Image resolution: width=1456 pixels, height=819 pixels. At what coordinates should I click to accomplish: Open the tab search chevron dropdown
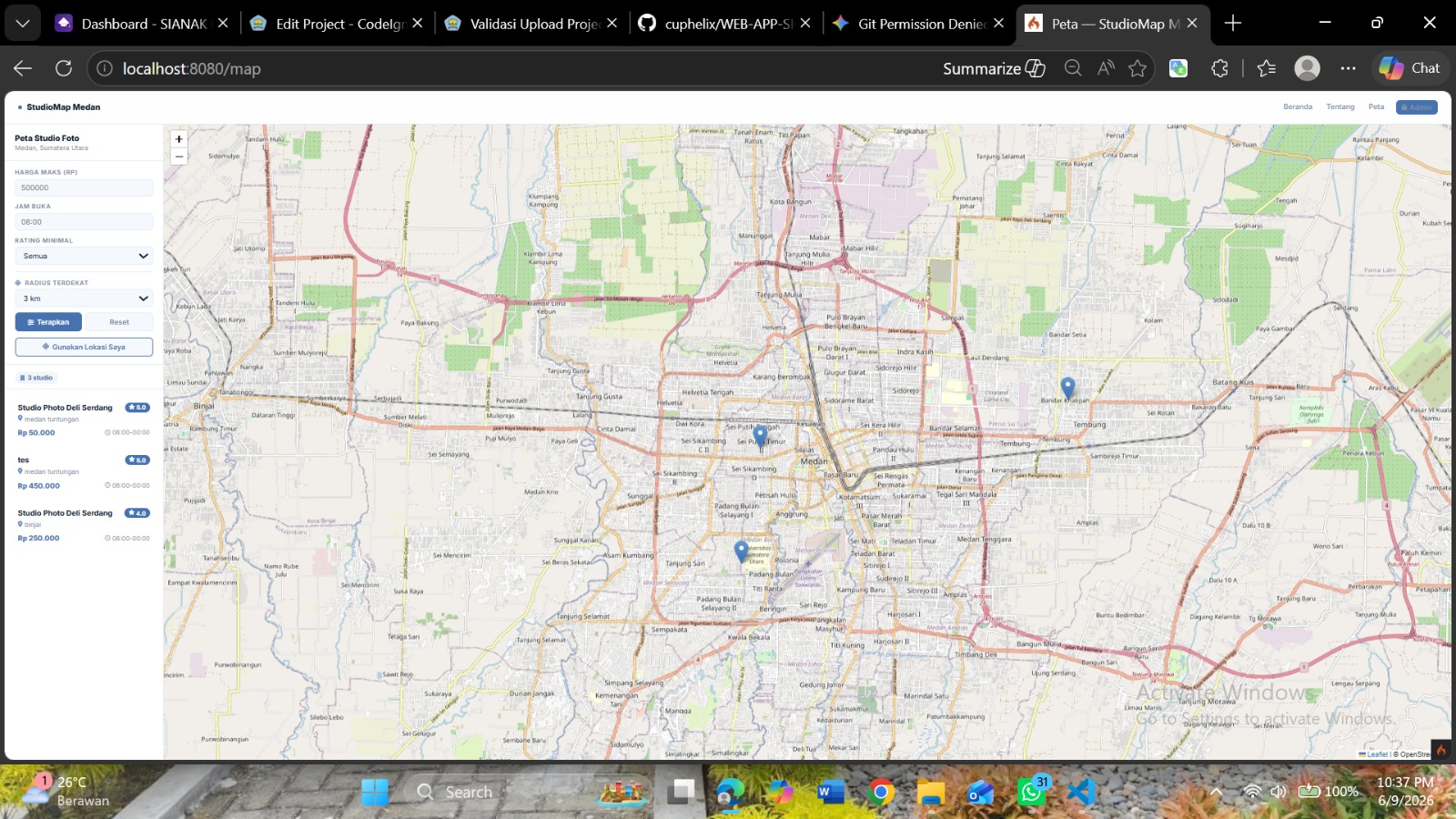coord(23,24)
